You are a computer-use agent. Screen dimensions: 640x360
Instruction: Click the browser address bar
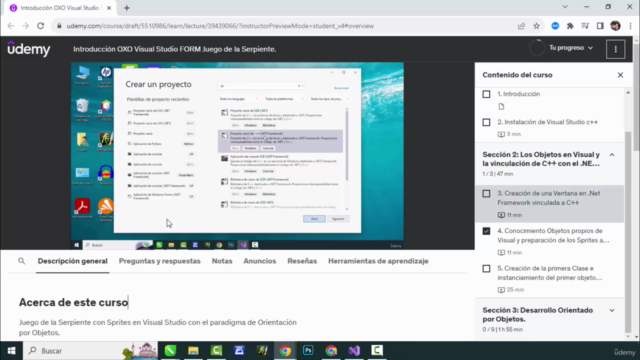click(286, 26)
